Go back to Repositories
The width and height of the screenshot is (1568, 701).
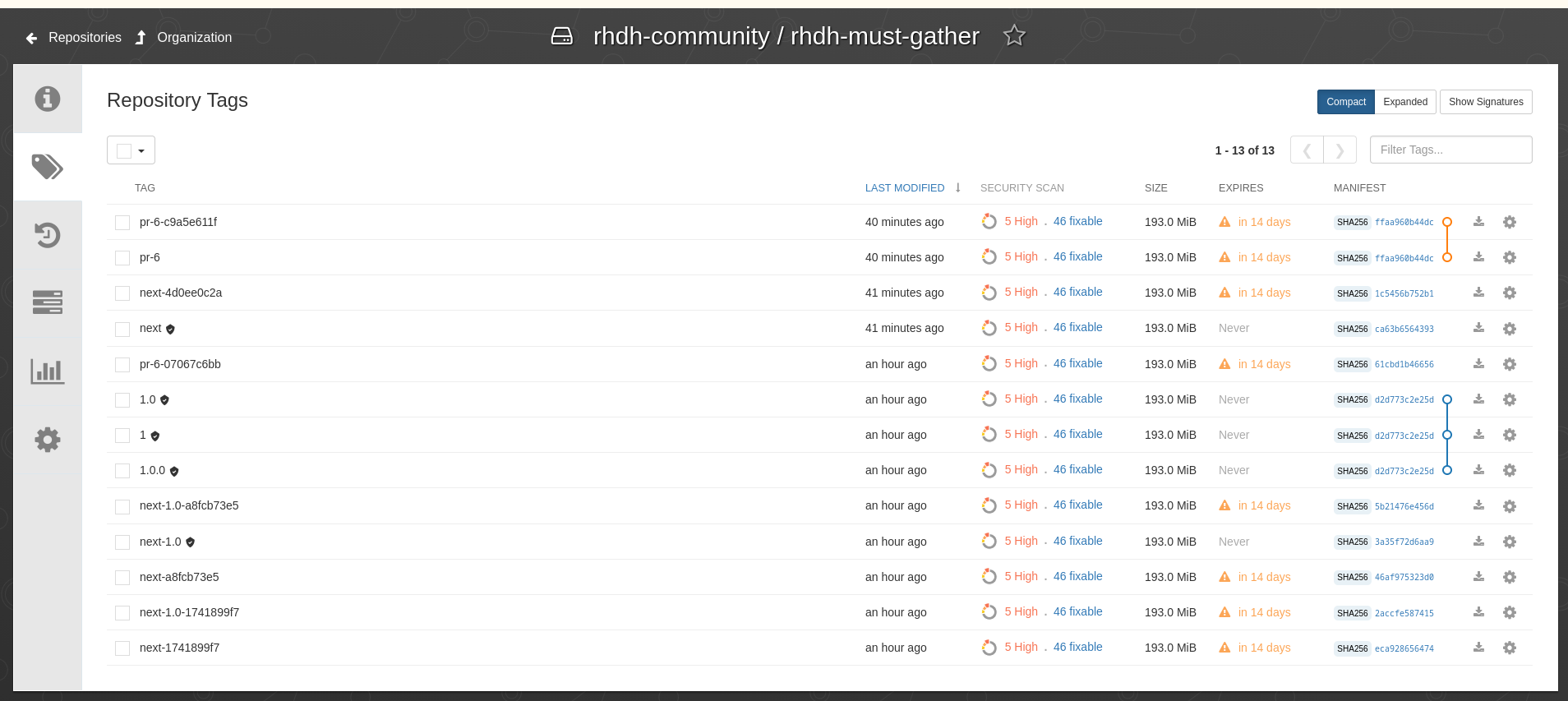click(x=74, y=38)
